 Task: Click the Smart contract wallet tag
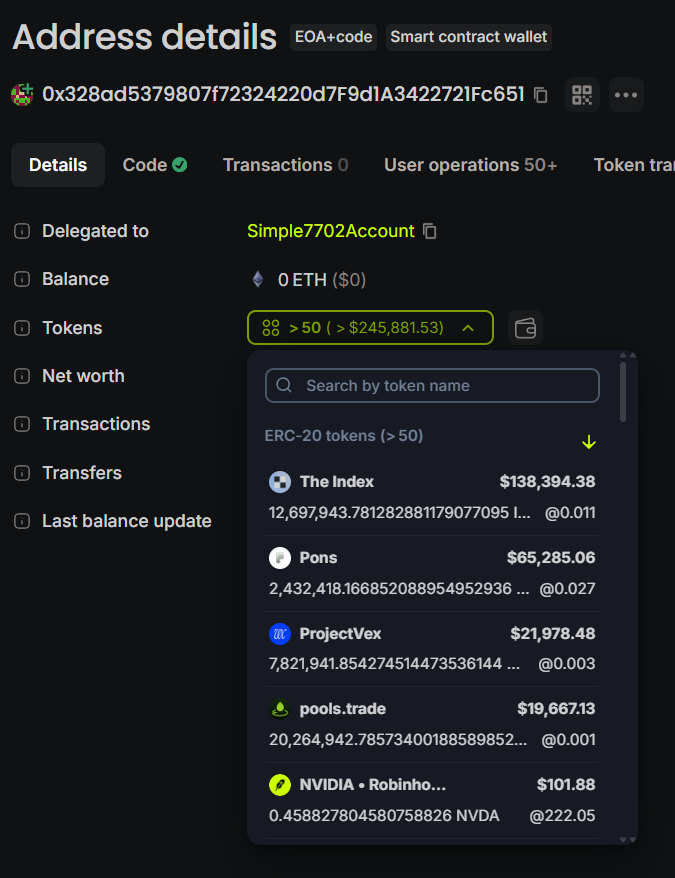468,37
